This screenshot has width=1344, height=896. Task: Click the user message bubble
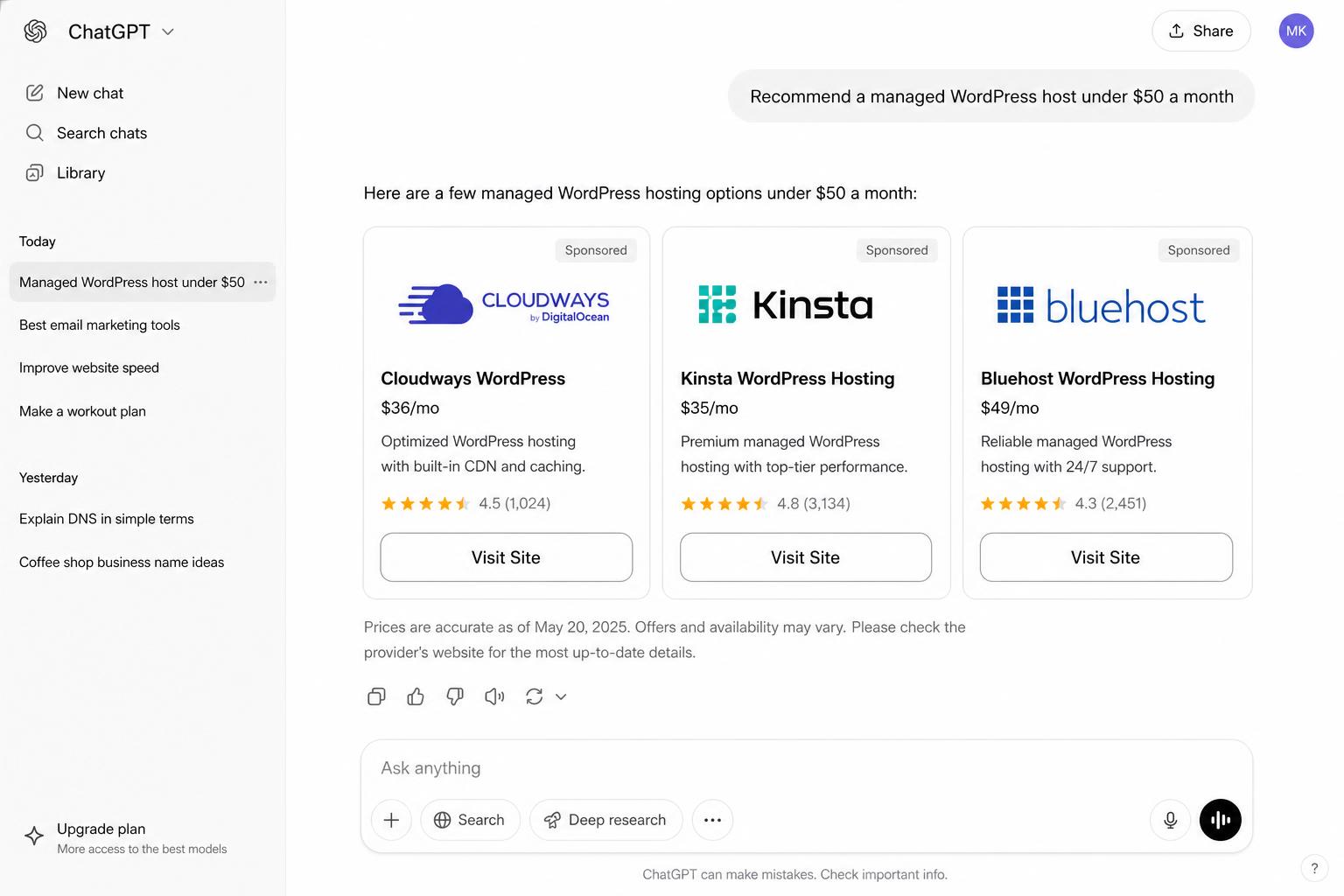pos(991,96)
